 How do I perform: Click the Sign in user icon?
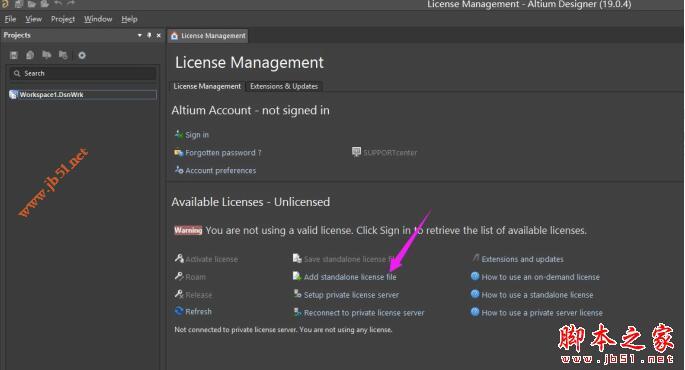[x=179, y=134]
